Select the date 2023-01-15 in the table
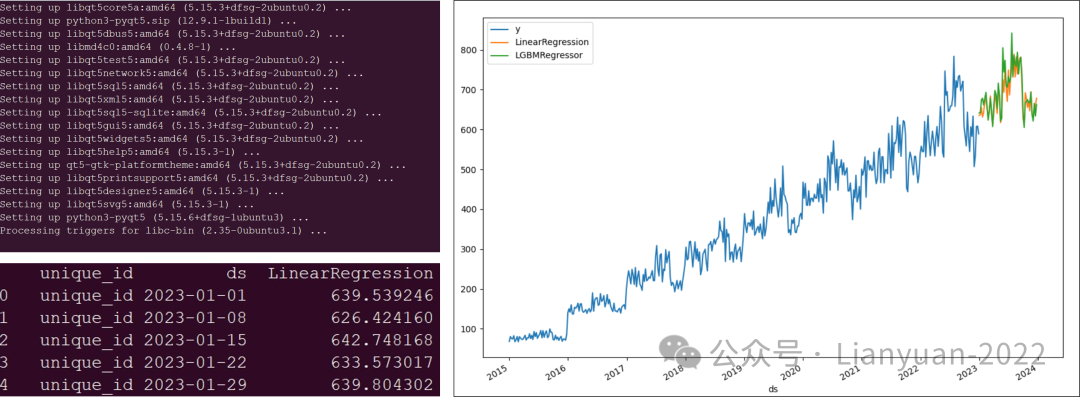 tap(195, 340)
